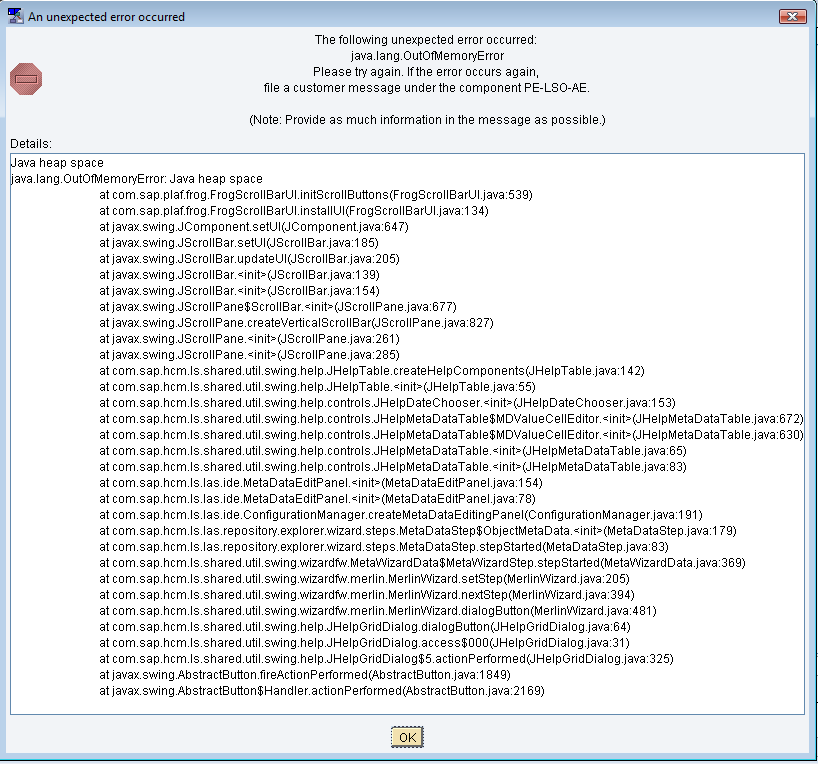Click the MetaDataStep.stepStarted stack line

pos(384,547)
